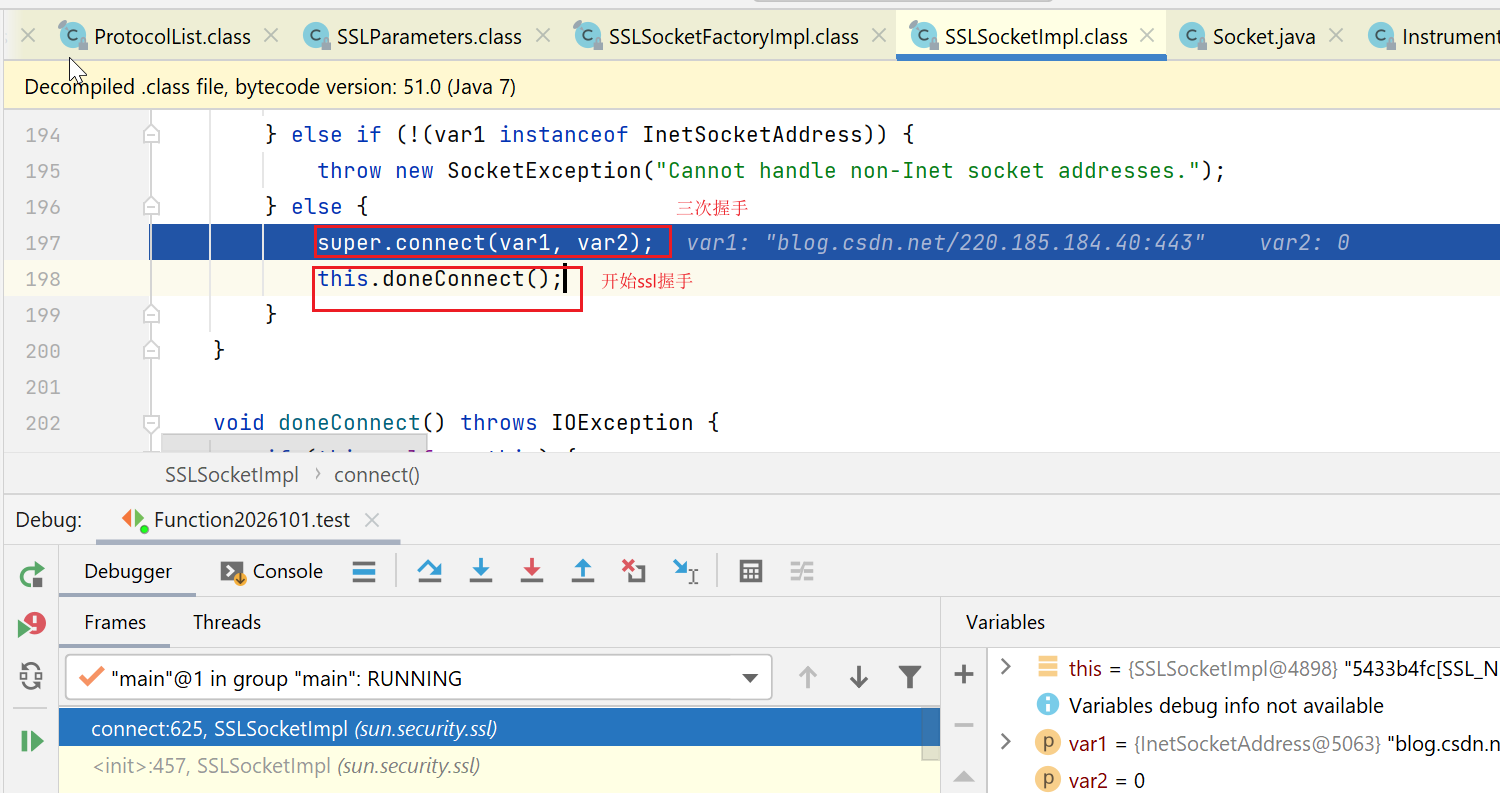Click the Step Out up-arrow icon
Screen dimensions: 1500x793
(x=583, y=571)
